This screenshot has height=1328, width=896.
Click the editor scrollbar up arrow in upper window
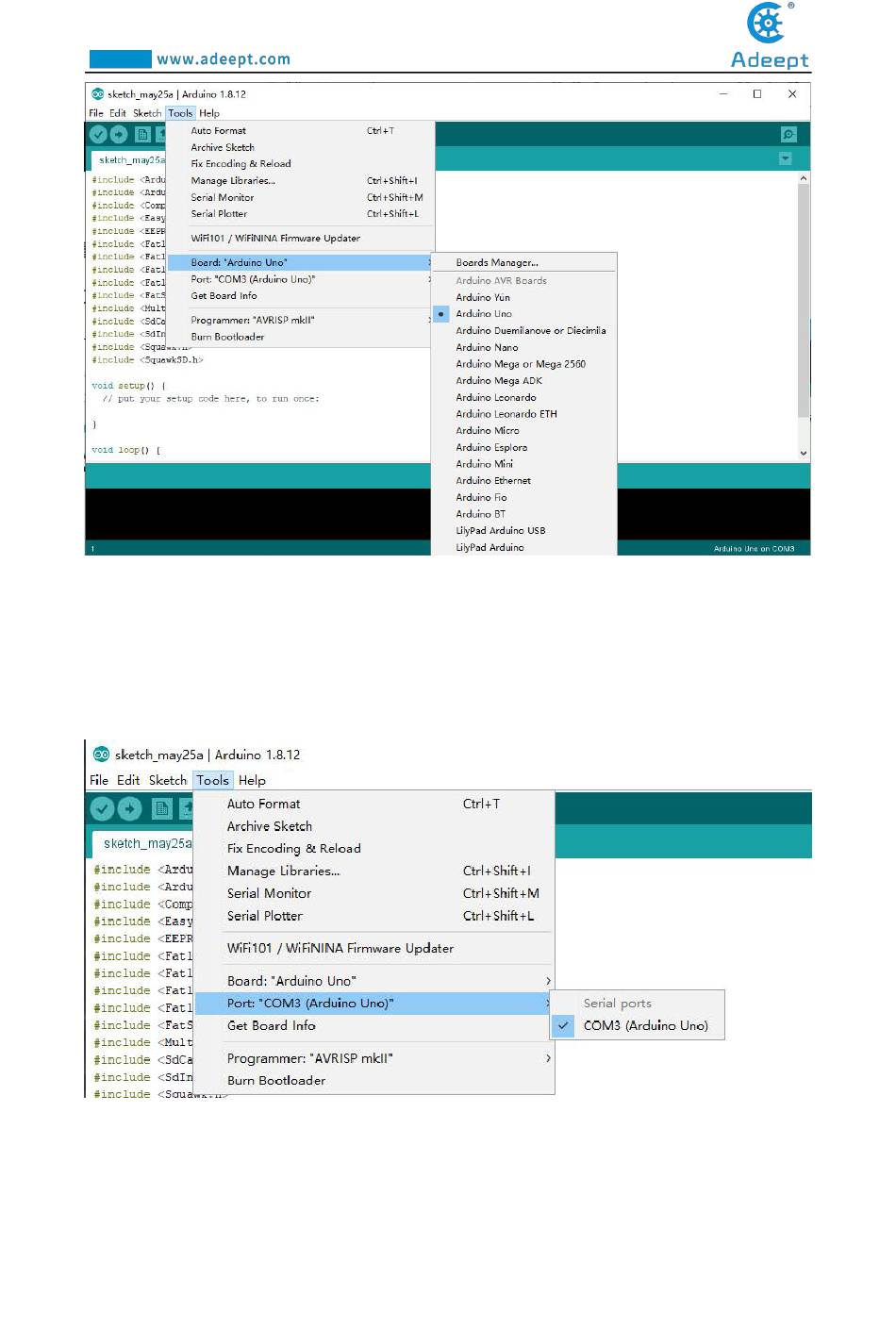[804, 178]
